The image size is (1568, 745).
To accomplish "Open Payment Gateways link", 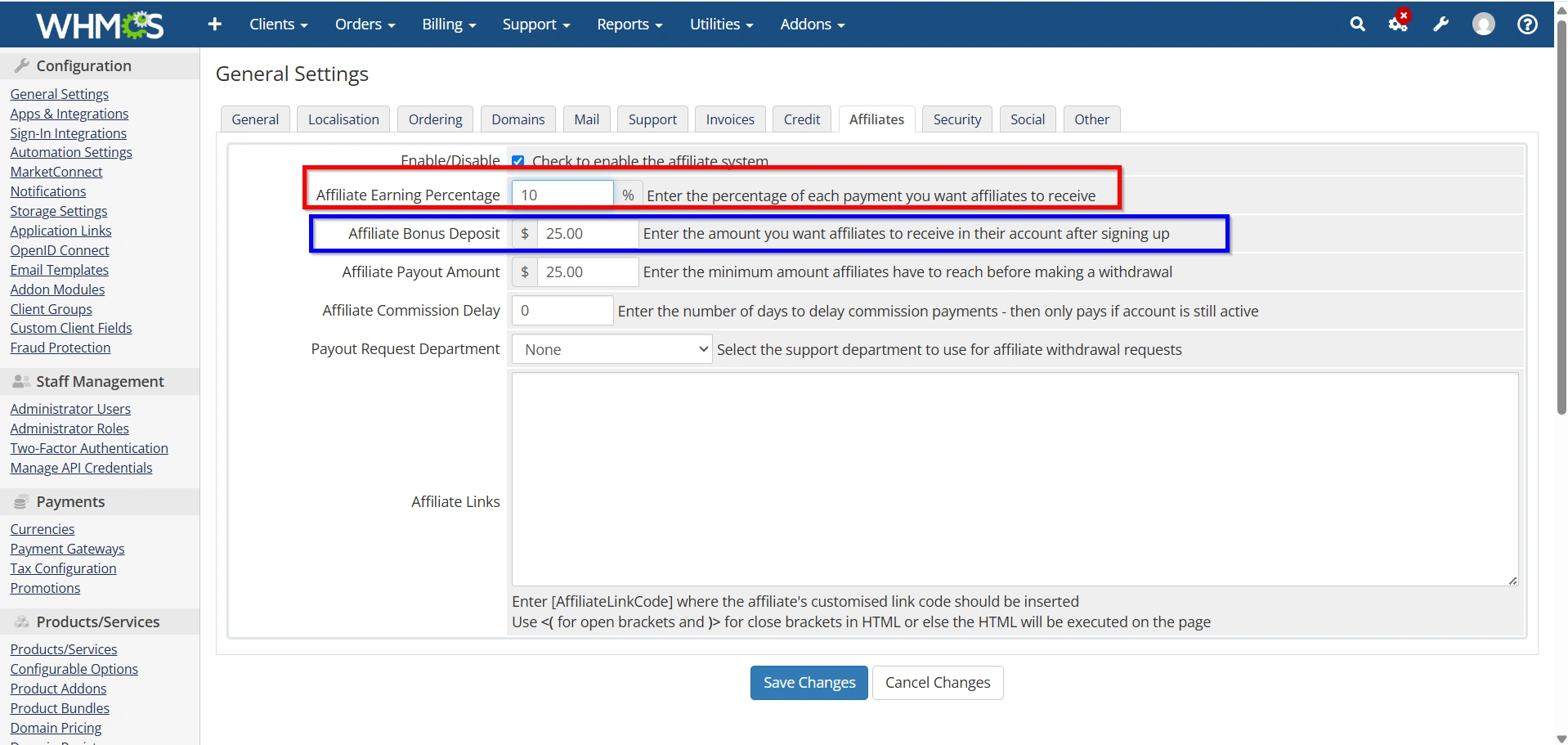I will [68, 549].
